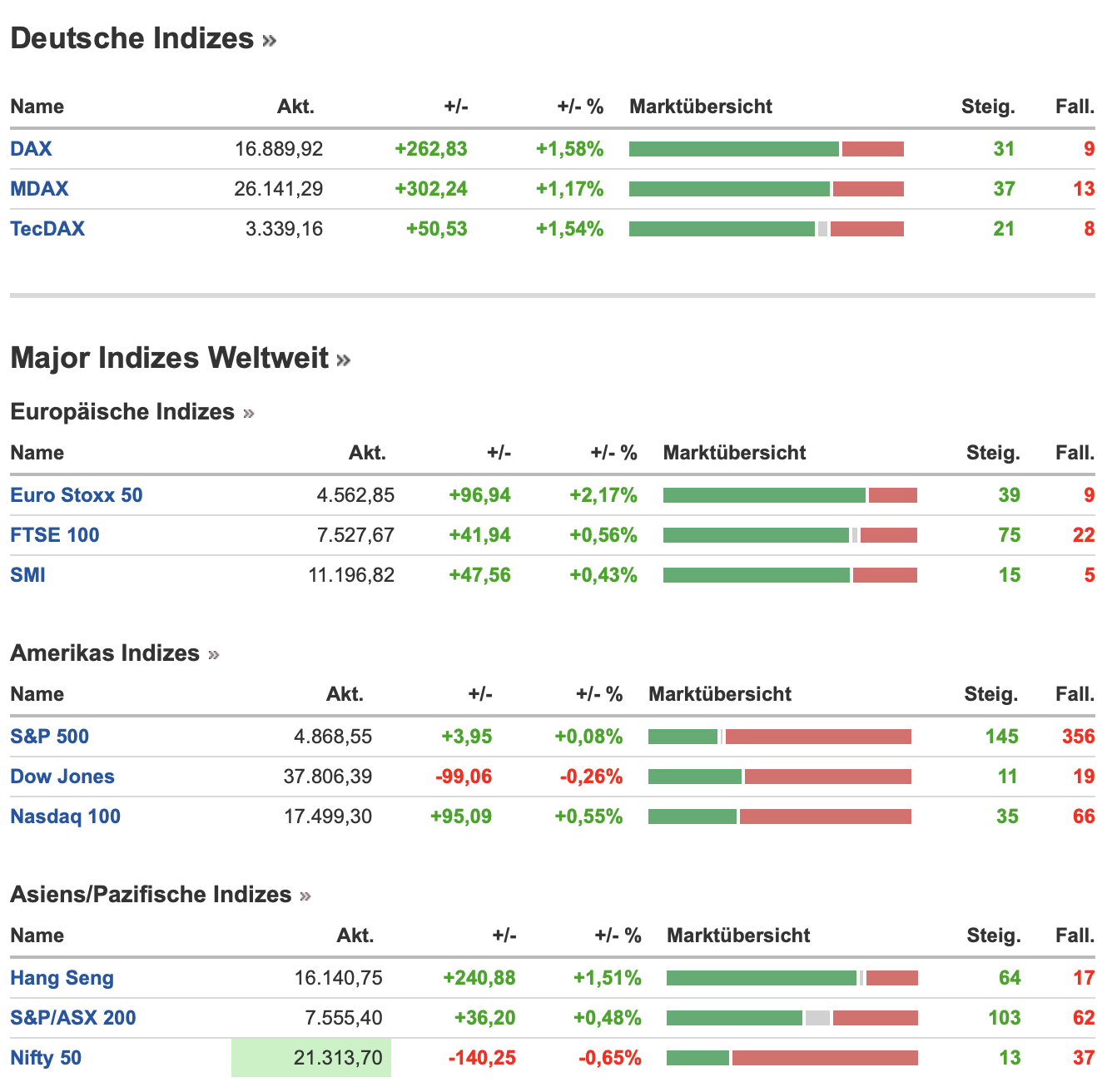This screenshot has width=1097, height=1092.
Task: Open the MDAX index page
Action: [x=39, y=189]
